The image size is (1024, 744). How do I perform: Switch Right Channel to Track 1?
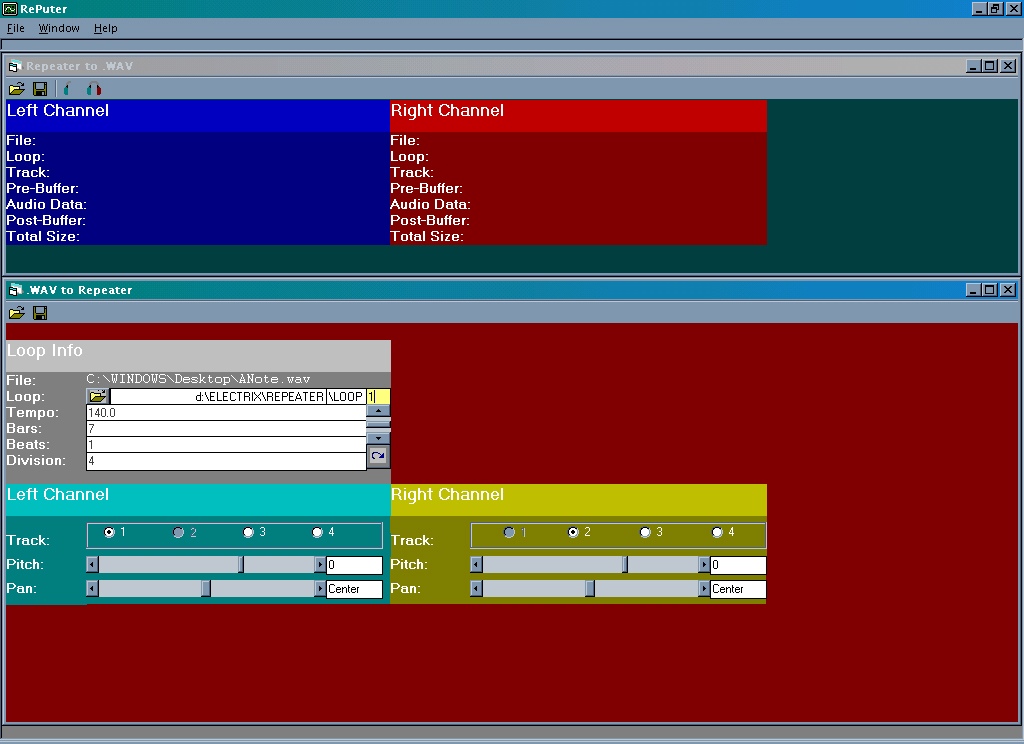[510, 532]
